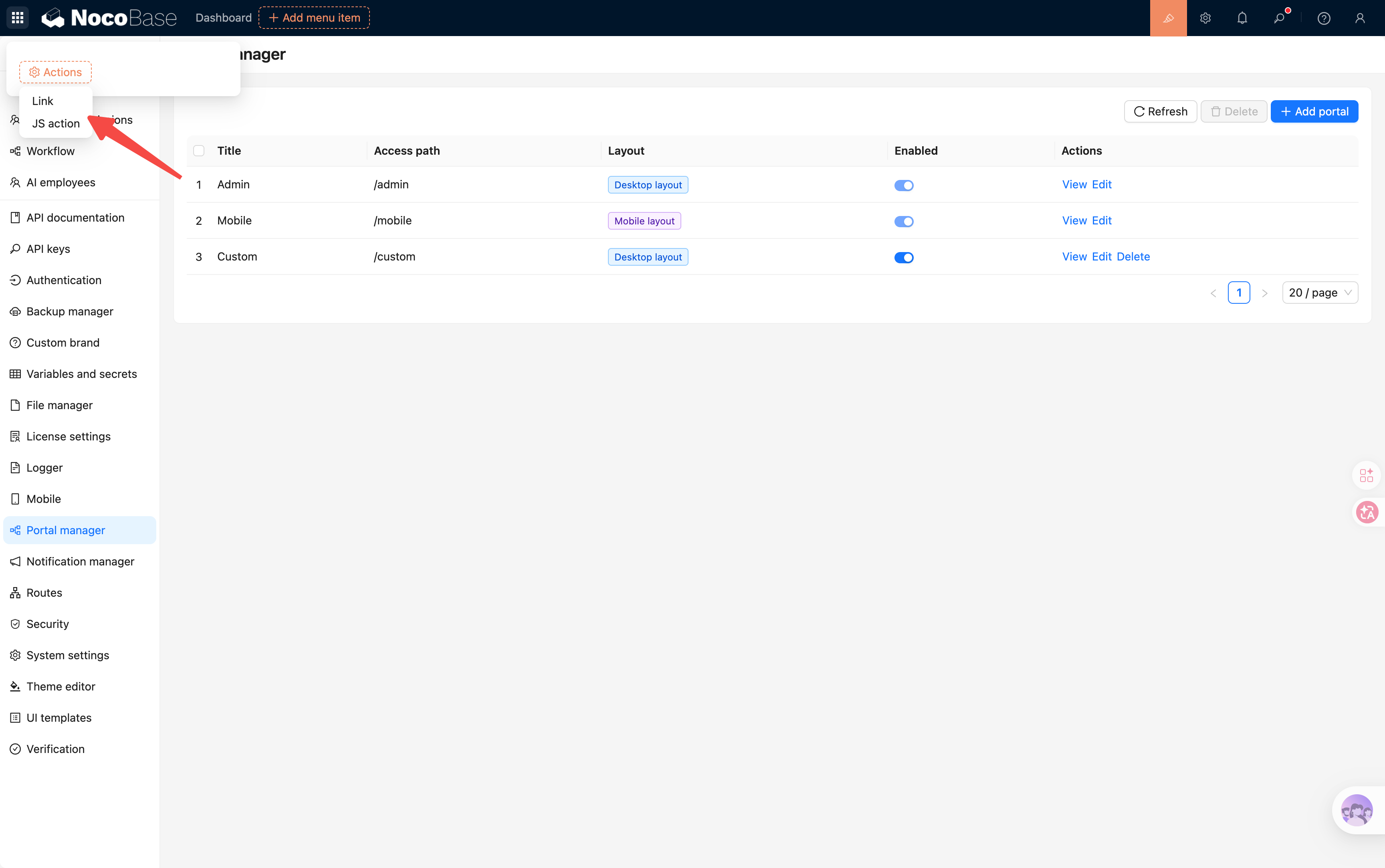Click Theme editor paint icon
This screenshot has width=1385, height=868.
click(x=16, y=686)
